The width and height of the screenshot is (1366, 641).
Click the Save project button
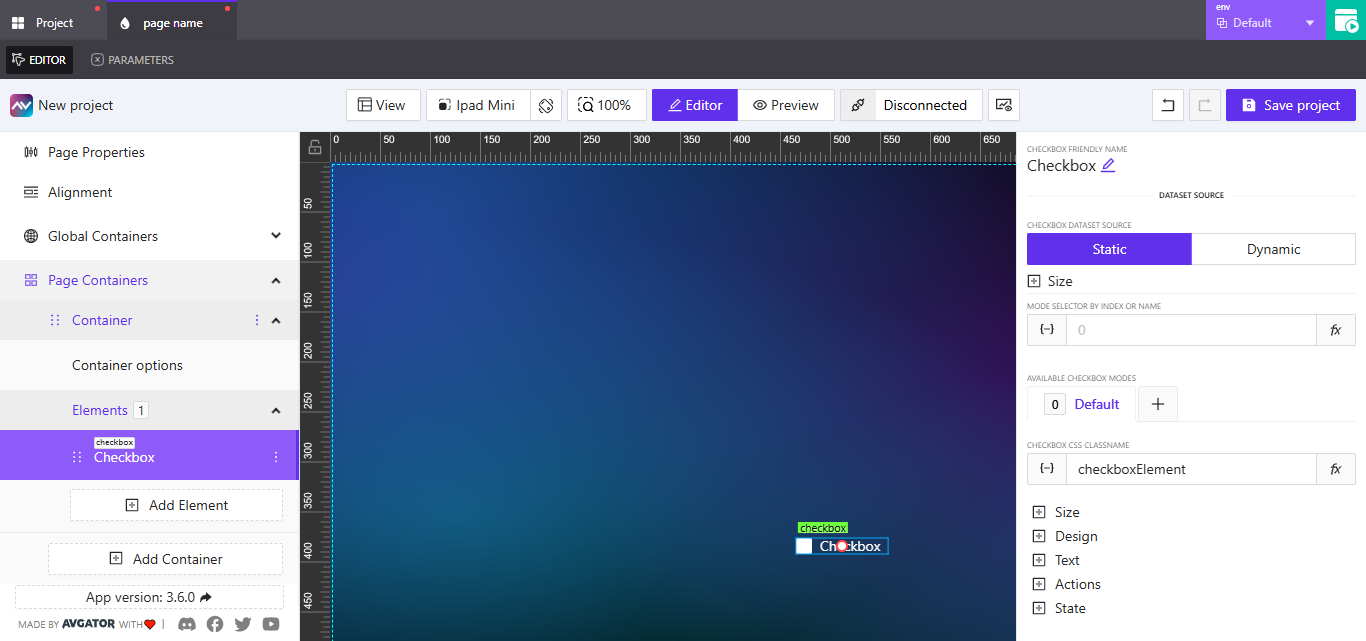coord(1290,105)
